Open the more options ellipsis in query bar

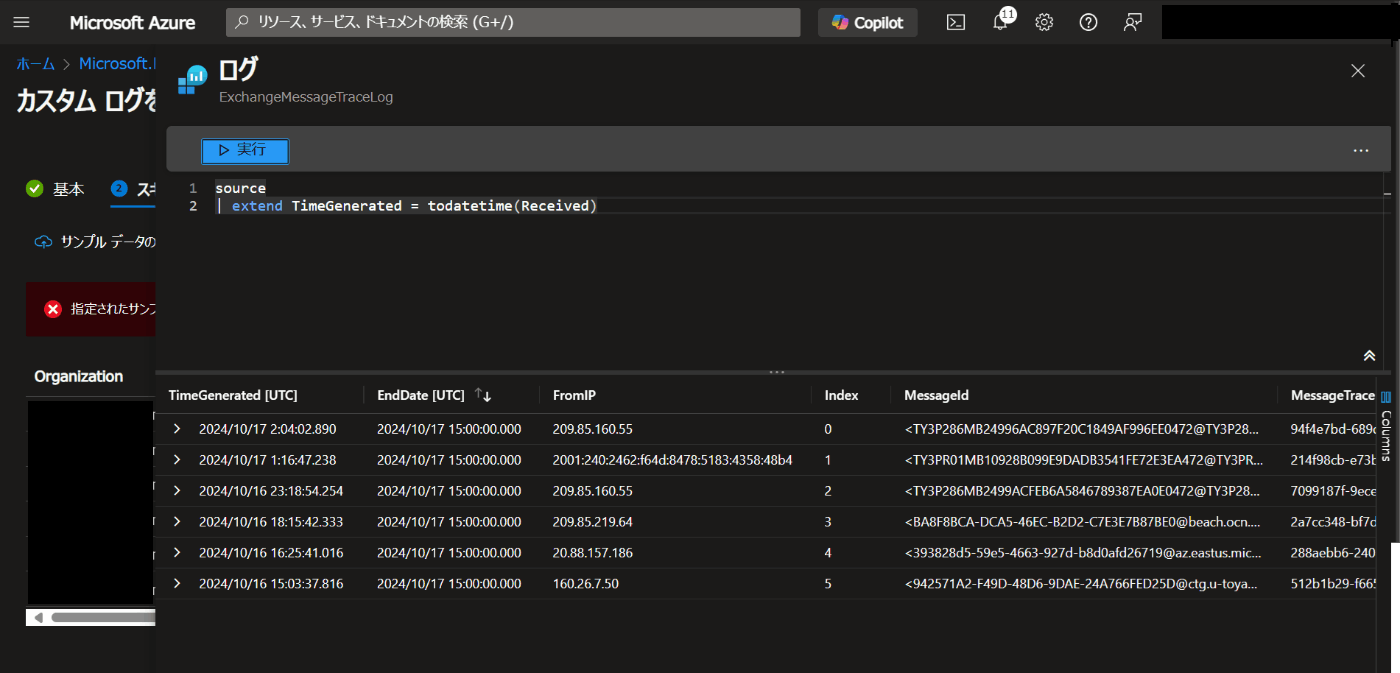point(1361,151)
